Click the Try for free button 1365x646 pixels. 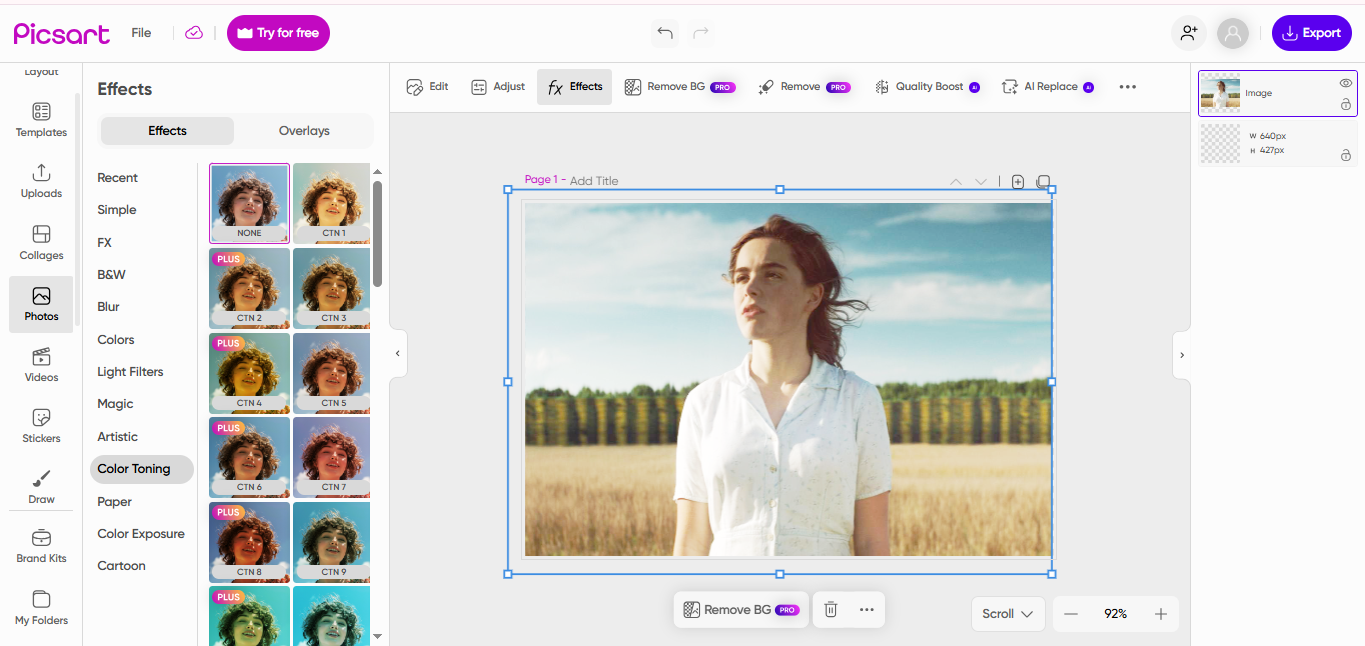278,33
